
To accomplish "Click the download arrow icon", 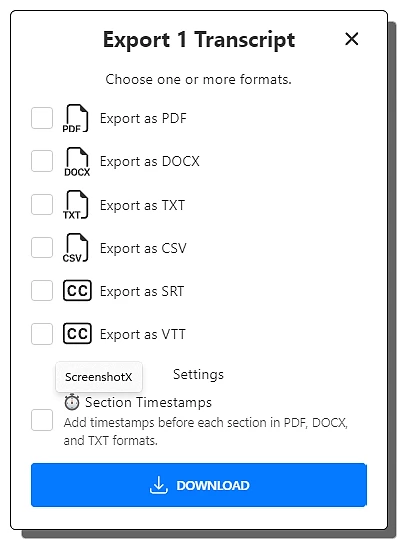I will point(158,485).
